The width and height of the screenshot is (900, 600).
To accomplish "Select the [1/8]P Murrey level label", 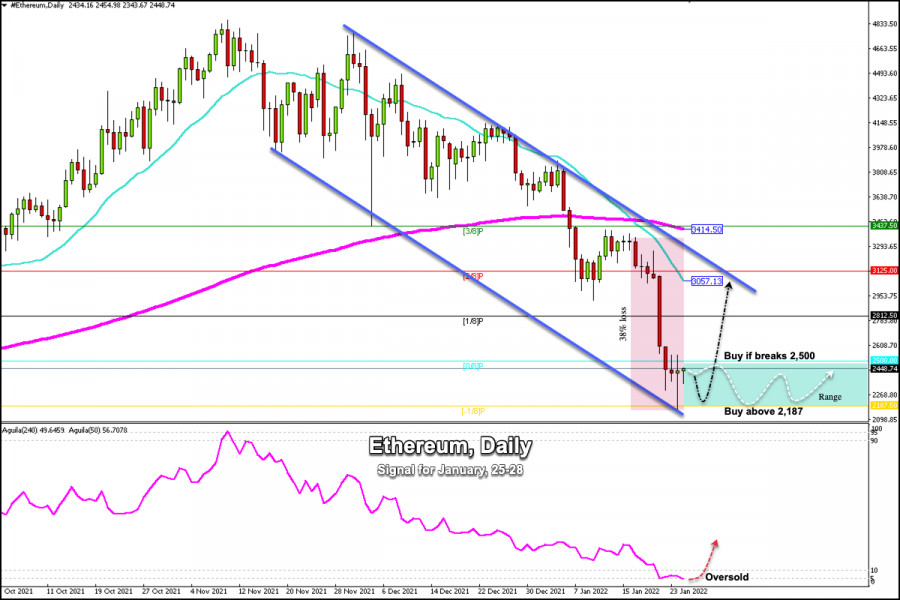I will (473, 321).
